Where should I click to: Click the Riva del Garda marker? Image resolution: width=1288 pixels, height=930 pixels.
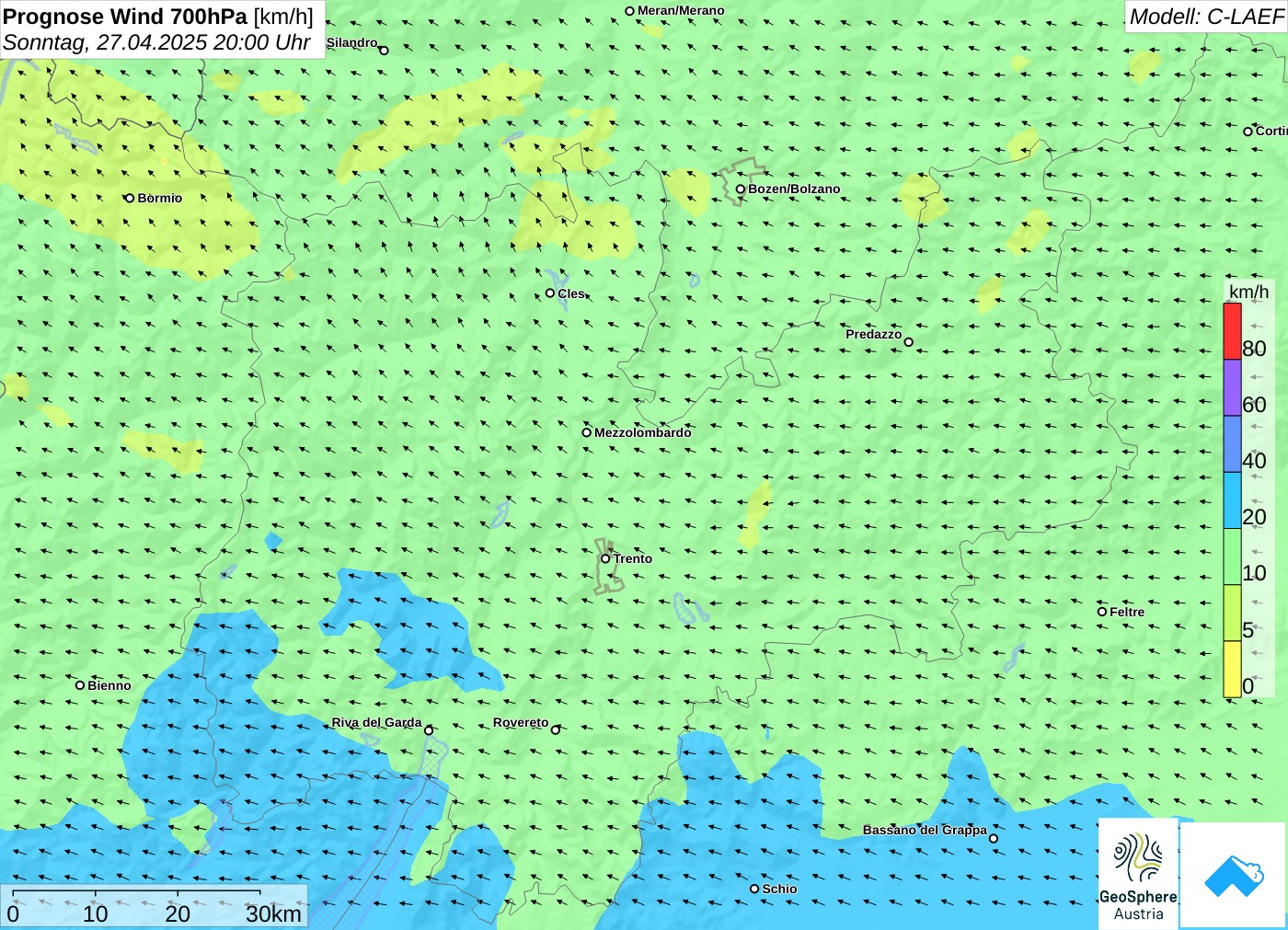point(428,730)
